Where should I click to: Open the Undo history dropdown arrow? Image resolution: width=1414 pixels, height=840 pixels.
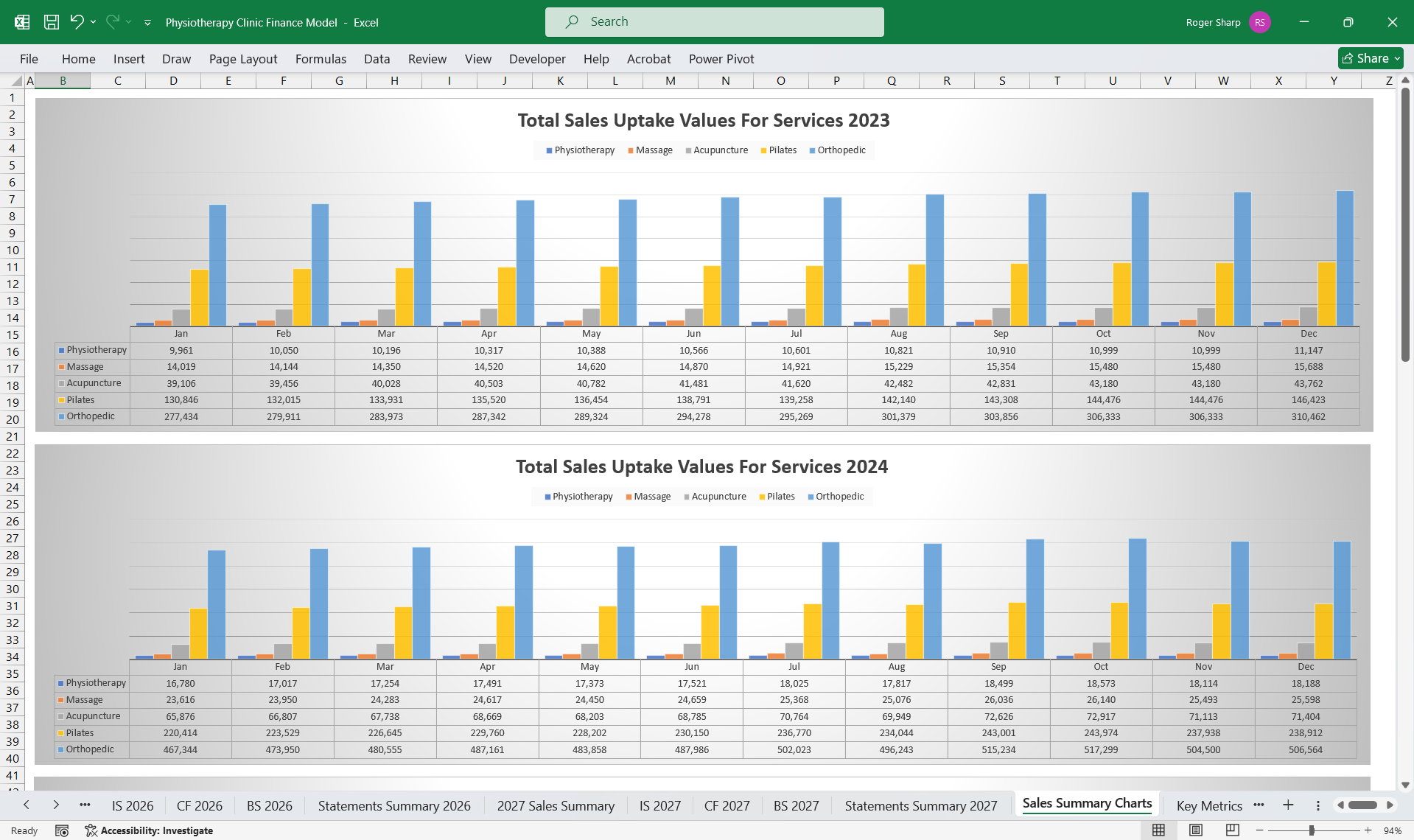click(93, 22)
